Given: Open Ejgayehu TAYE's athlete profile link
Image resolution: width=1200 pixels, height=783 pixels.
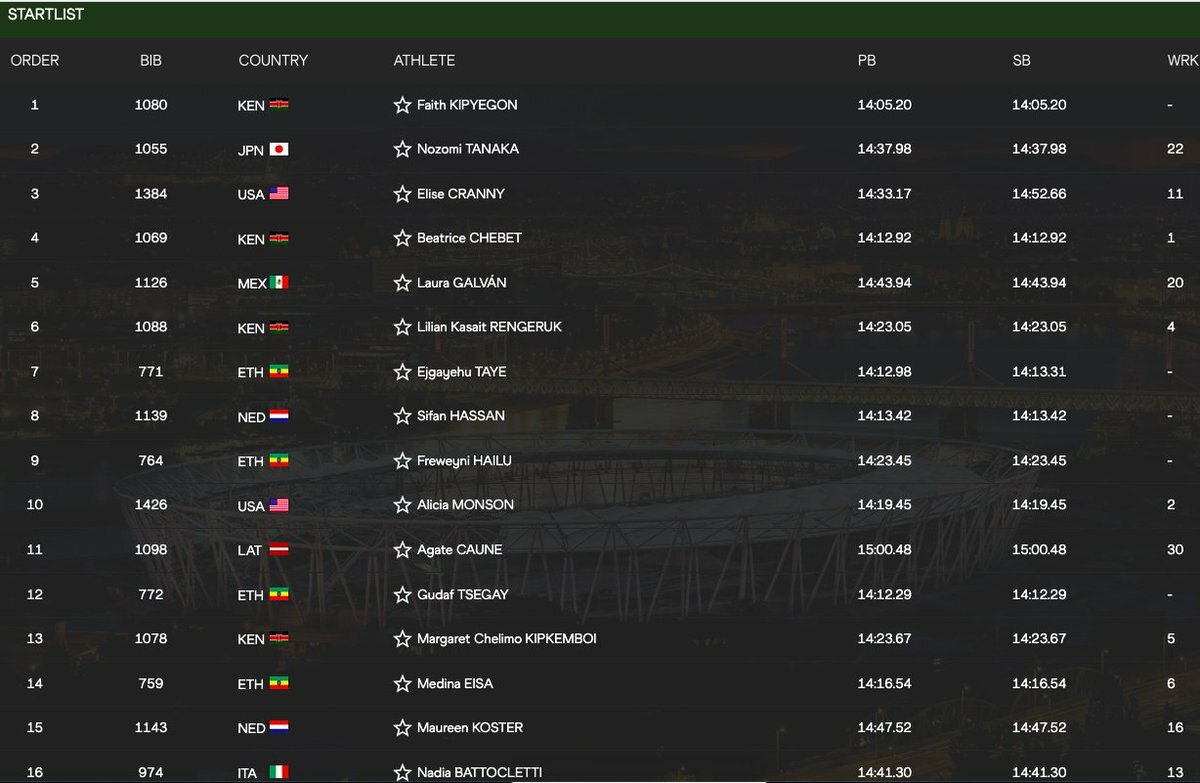Looking at the screenshot, I should (461, 372).
